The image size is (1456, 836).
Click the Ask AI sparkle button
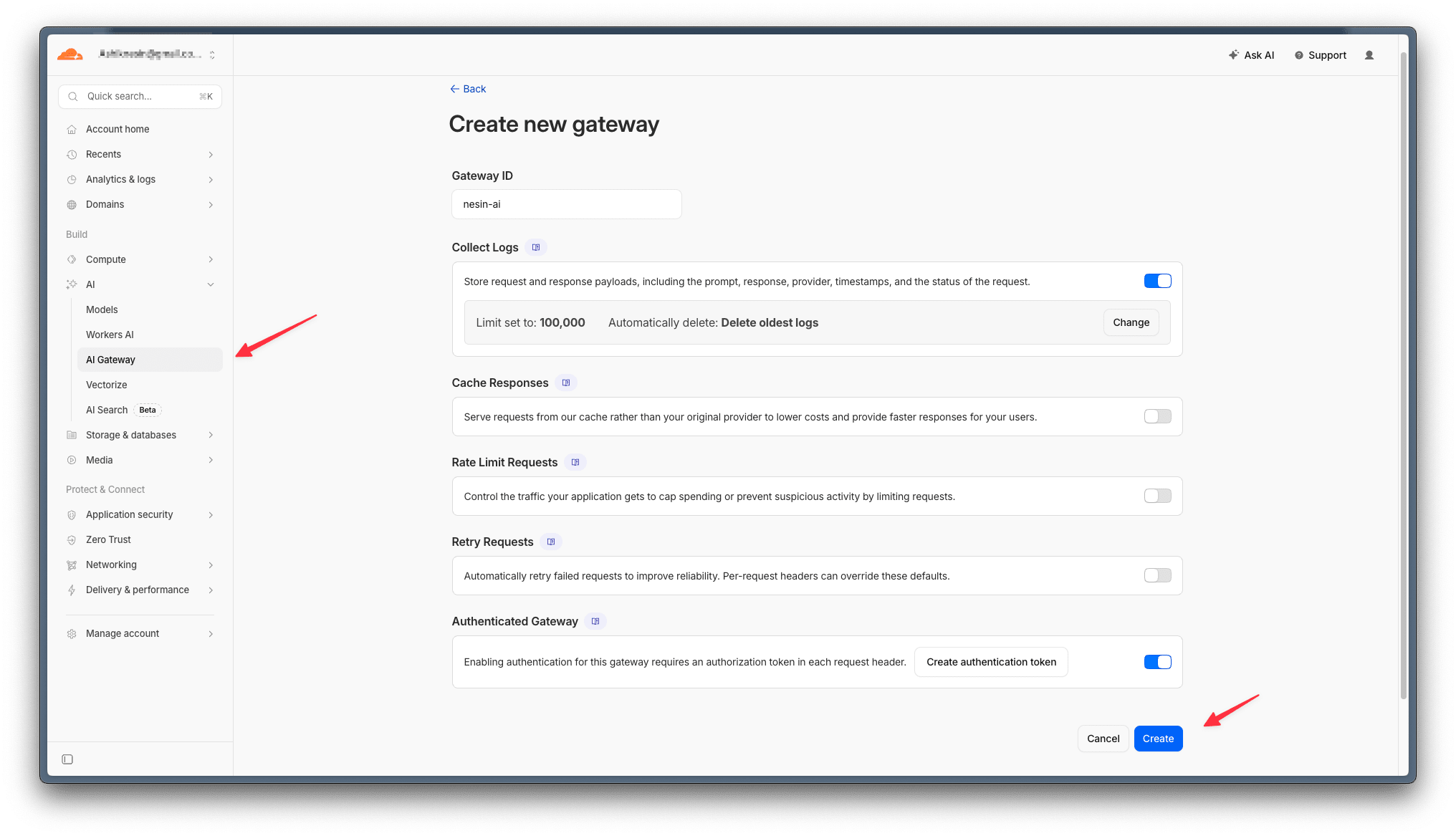1251,55
